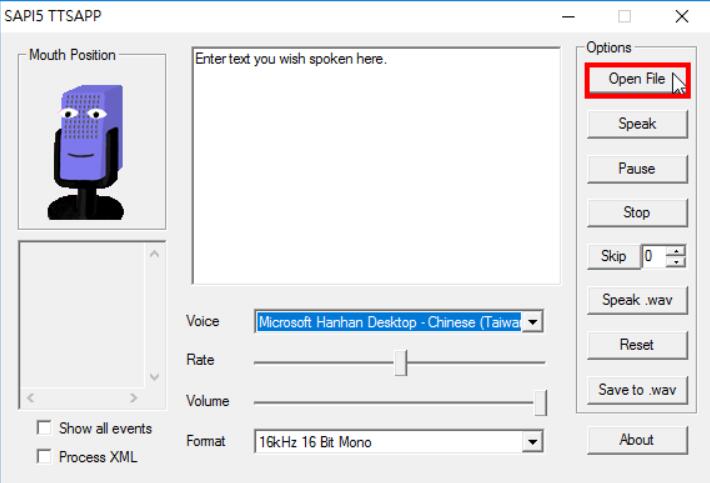Reset settings with the Reset button
The image size is (710, 483).
637,345
